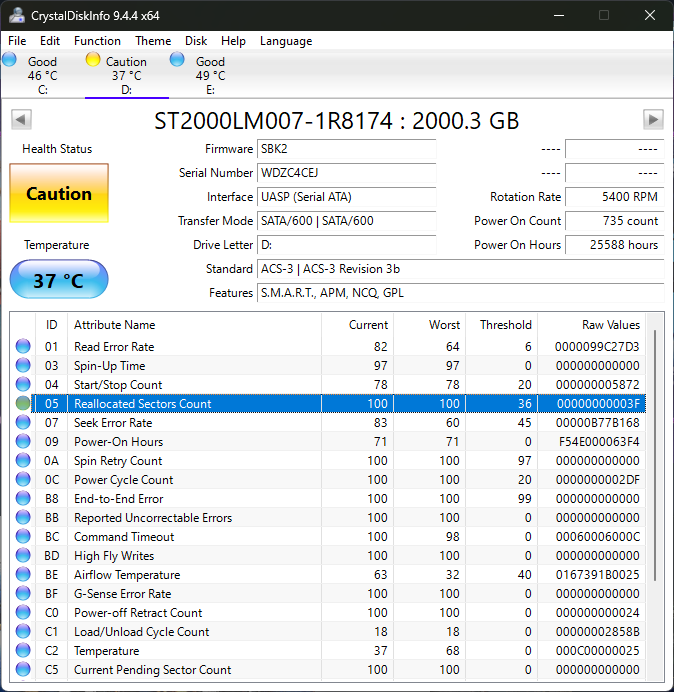674x692 pixels.
Task: Open the Disk menu
Action: click(x=196, y=41)
